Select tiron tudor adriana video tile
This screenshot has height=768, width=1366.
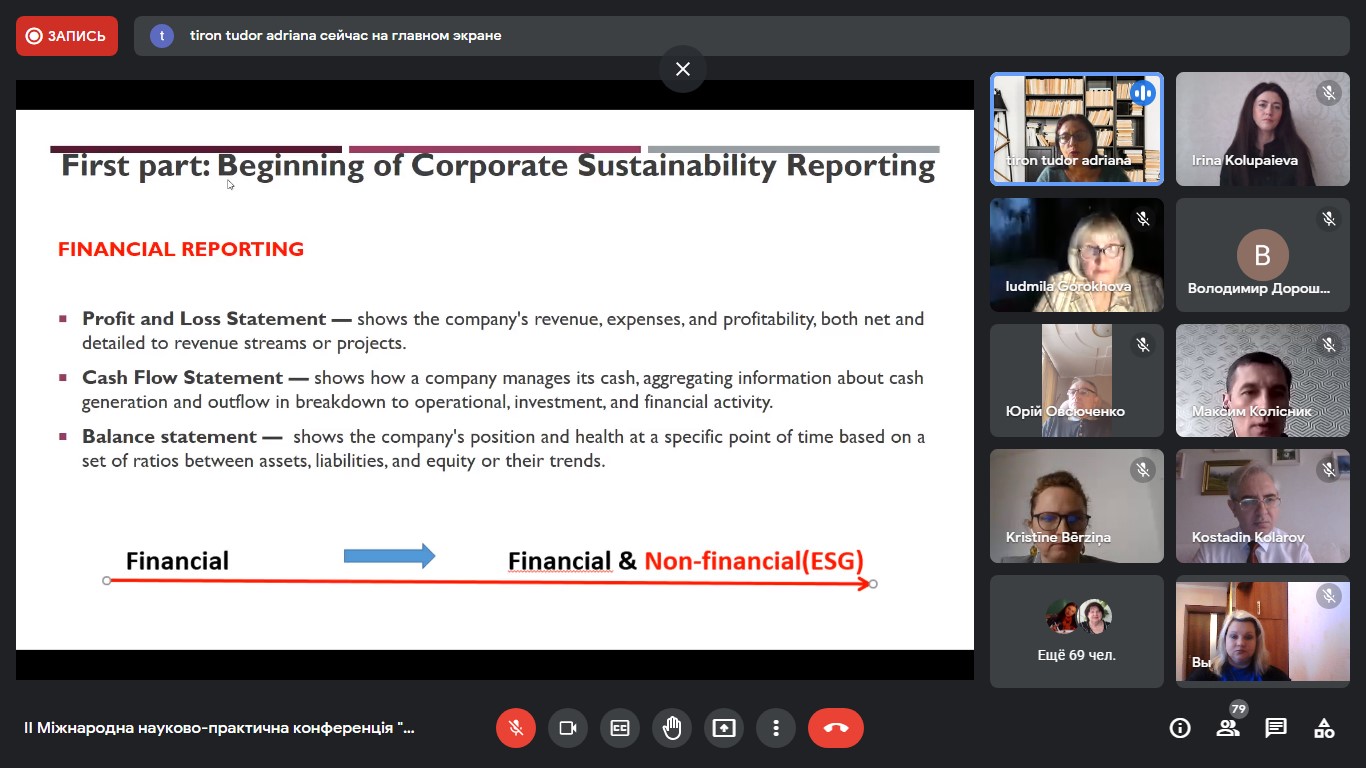click(1077, 129)
